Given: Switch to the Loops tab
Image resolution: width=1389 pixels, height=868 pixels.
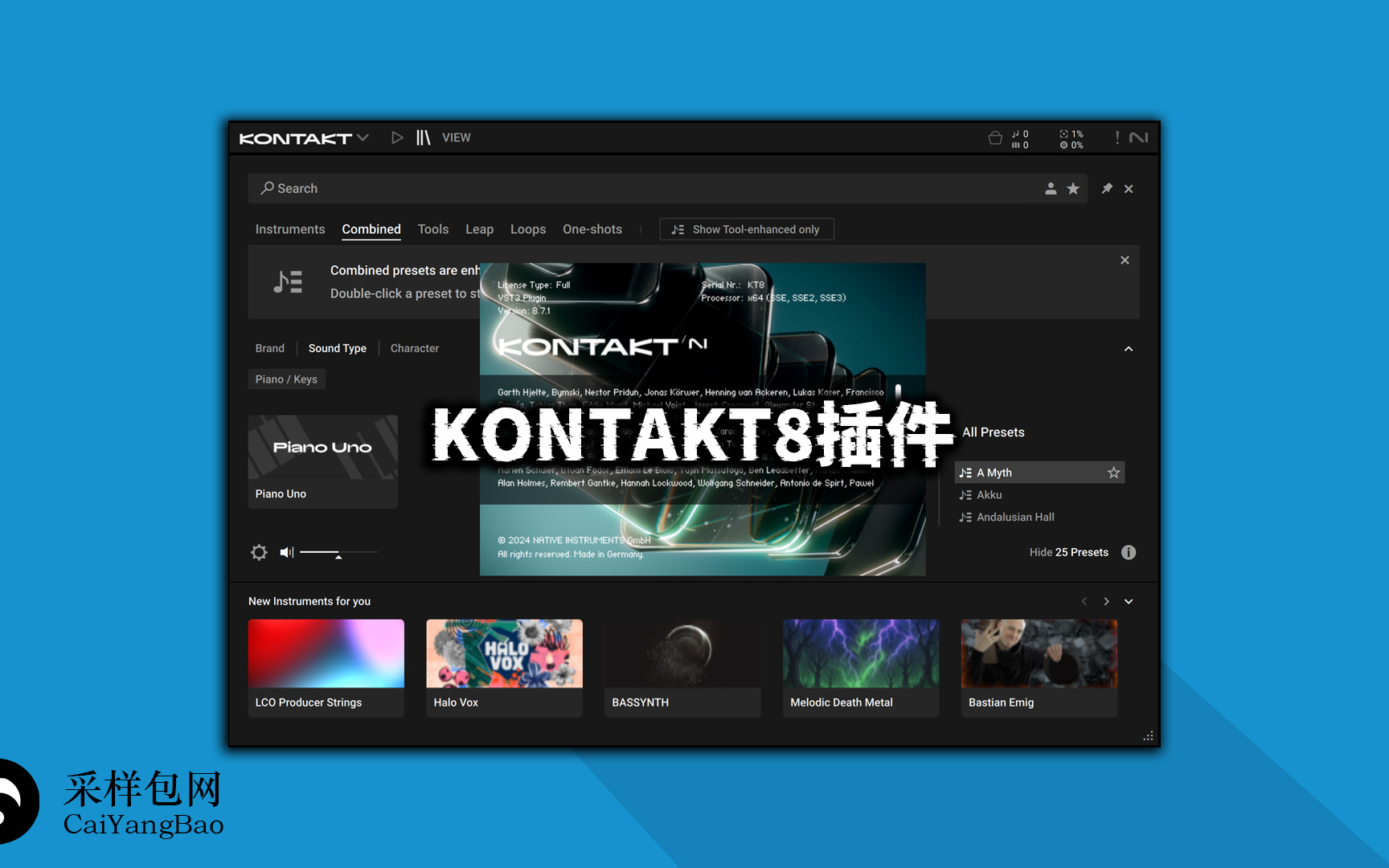Looking at the screenshot, I should 527,230.
